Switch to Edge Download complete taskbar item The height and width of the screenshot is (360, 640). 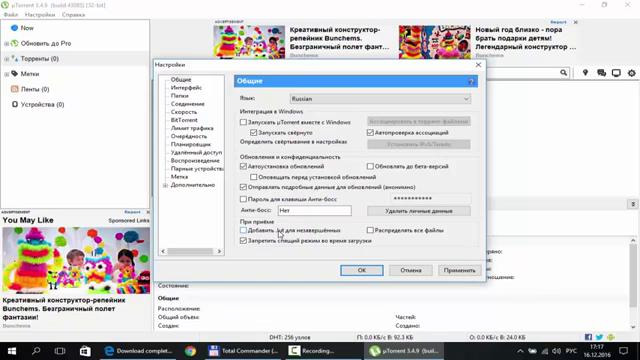[x=139, y=351]
